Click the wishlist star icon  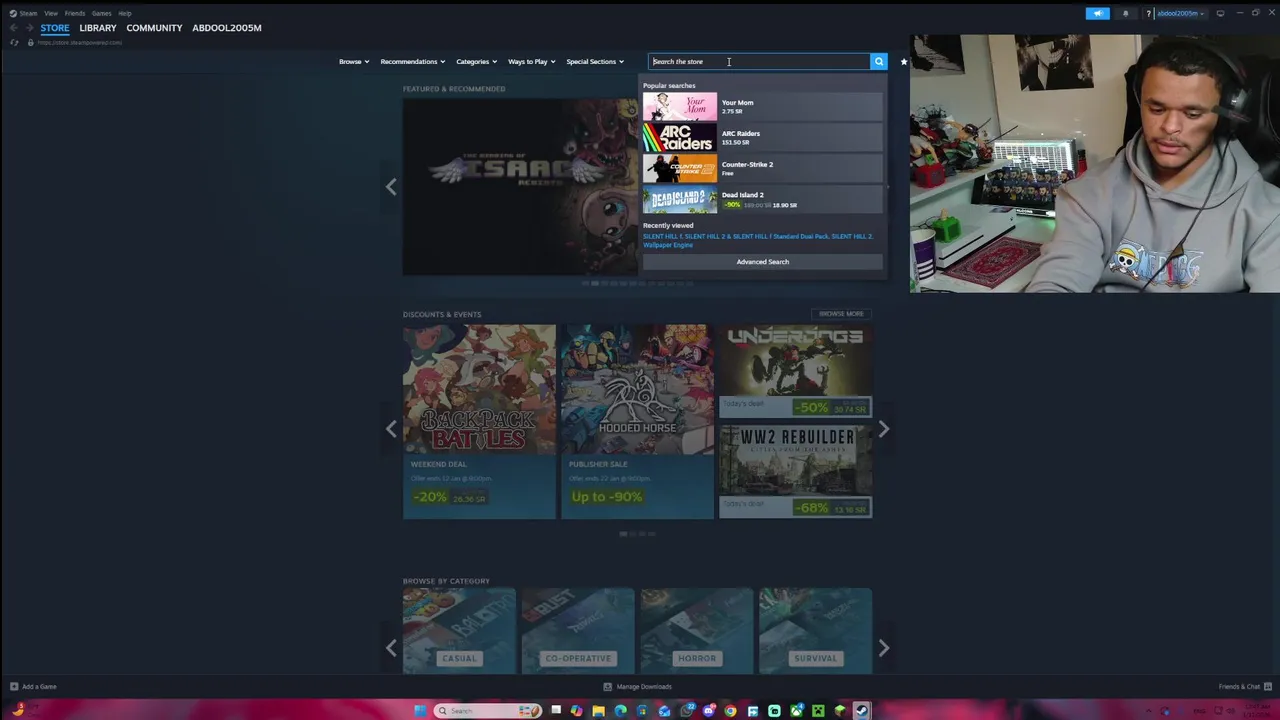click(904, 62)
